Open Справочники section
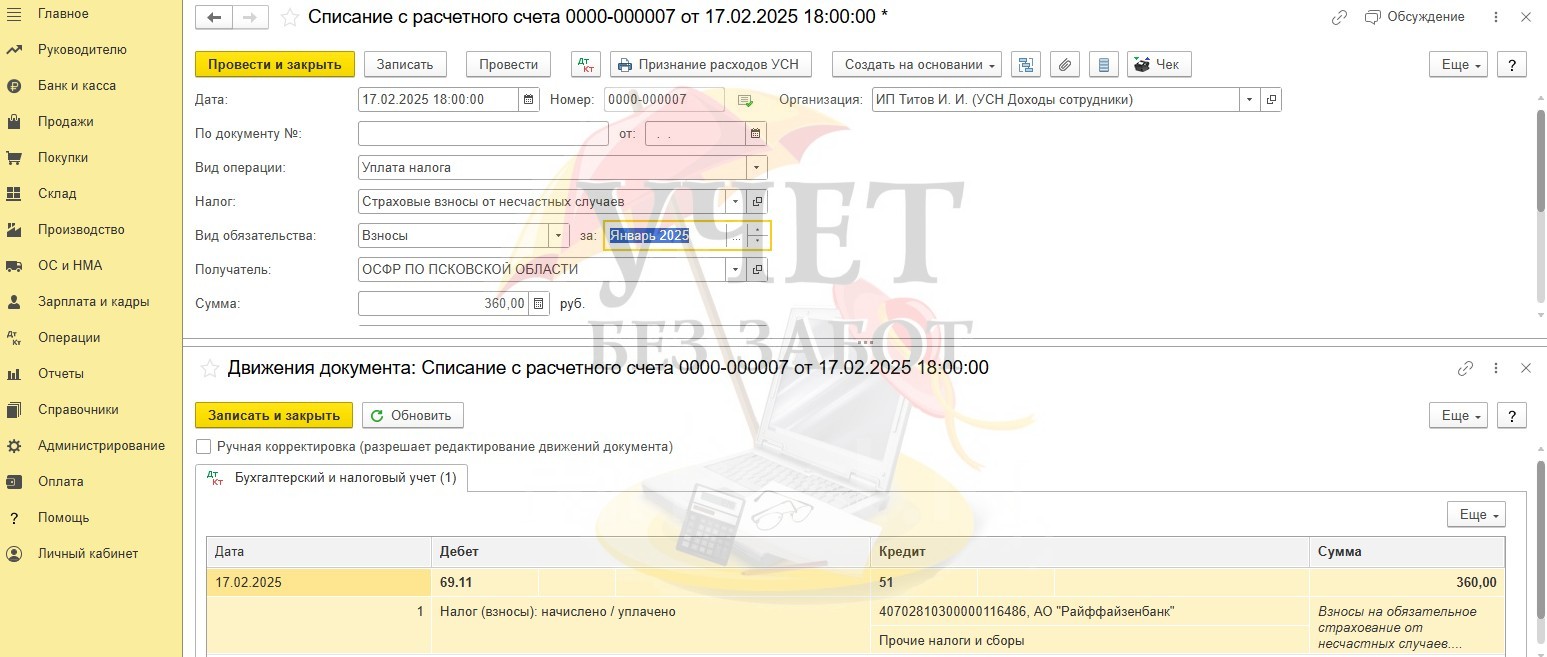 click(78, 410)
